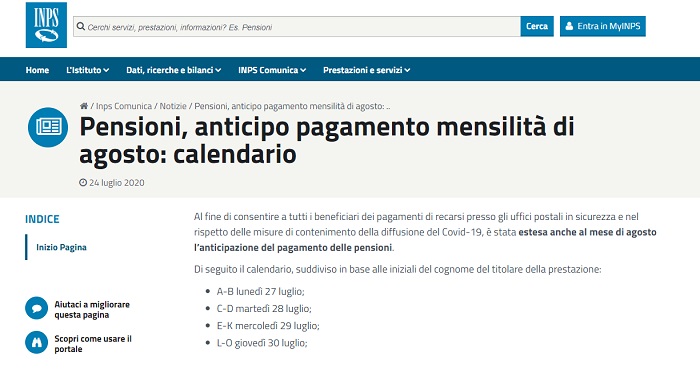Expand Prestazioni e servizi menu
The width and height of the screenshot is (700, 370).
[x=367, y=70]
